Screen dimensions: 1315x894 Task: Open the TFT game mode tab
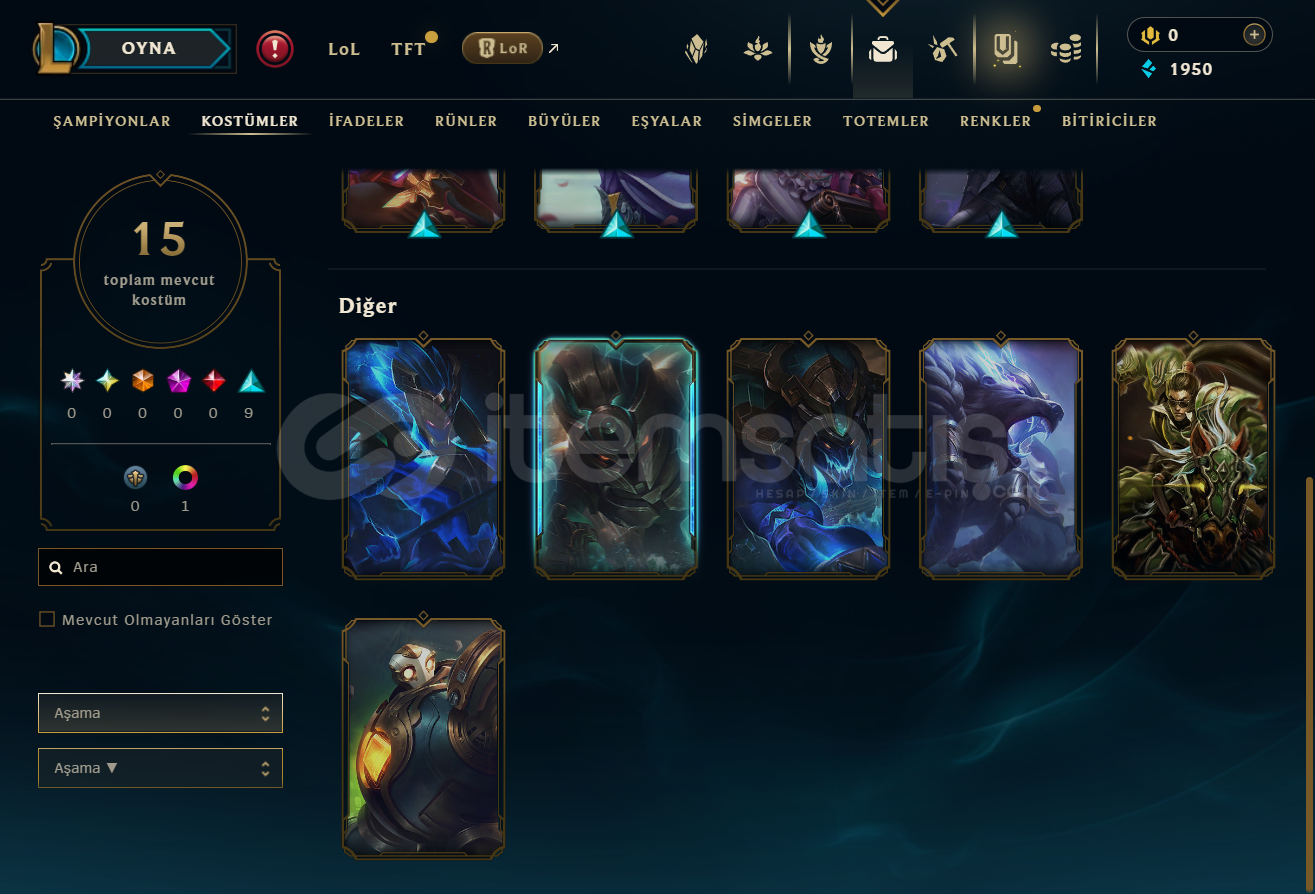(408, 49)
